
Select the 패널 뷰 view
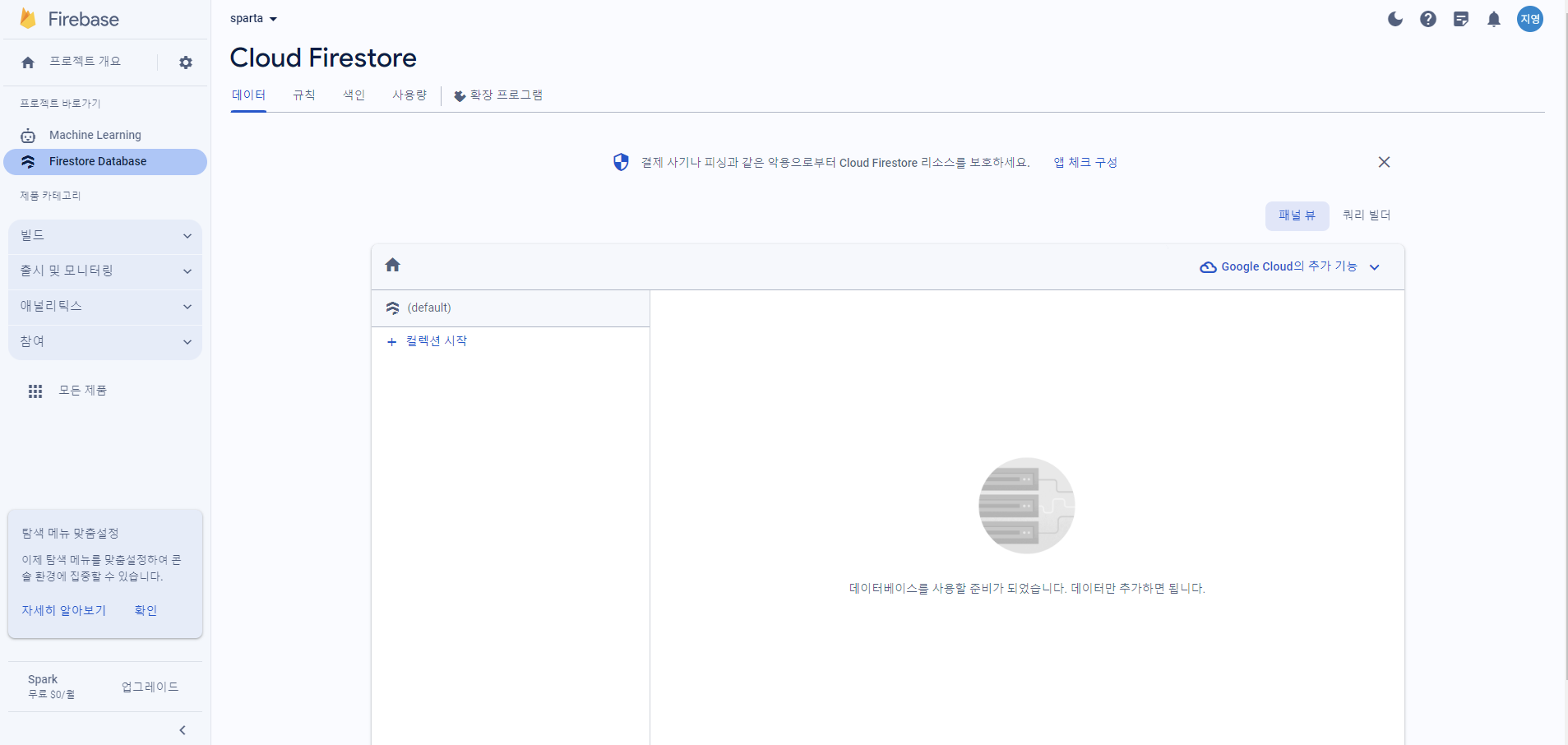(x=1297, y=215)
